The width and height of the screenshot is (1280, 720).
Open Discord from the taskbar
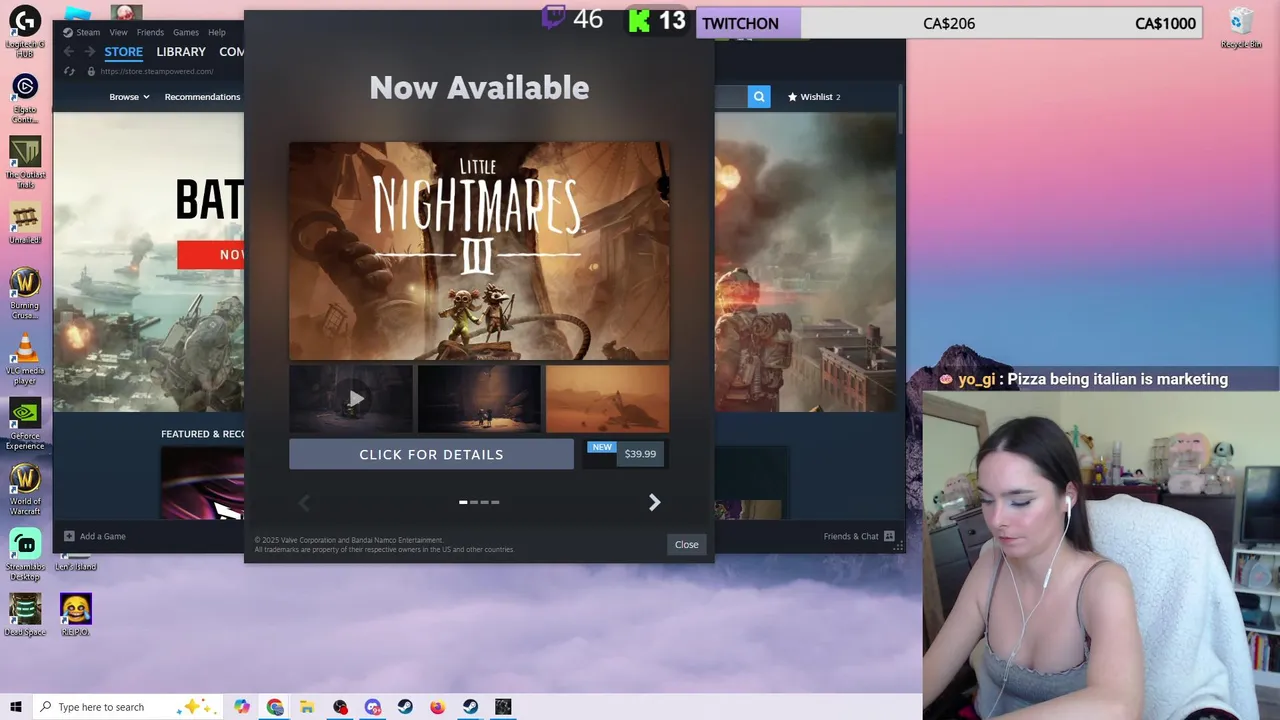tap(373, 707)
